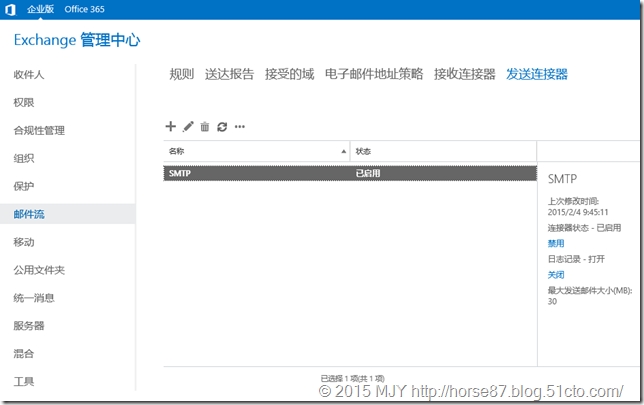This screenshot has width=644, height=405.
Task: Click the add new send connector plus icon
Action: pos(171,126)
